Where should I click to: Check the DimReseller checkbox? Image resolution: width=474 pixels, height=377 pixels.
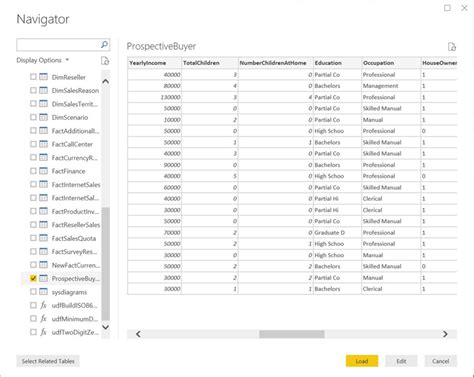[33, 77]
